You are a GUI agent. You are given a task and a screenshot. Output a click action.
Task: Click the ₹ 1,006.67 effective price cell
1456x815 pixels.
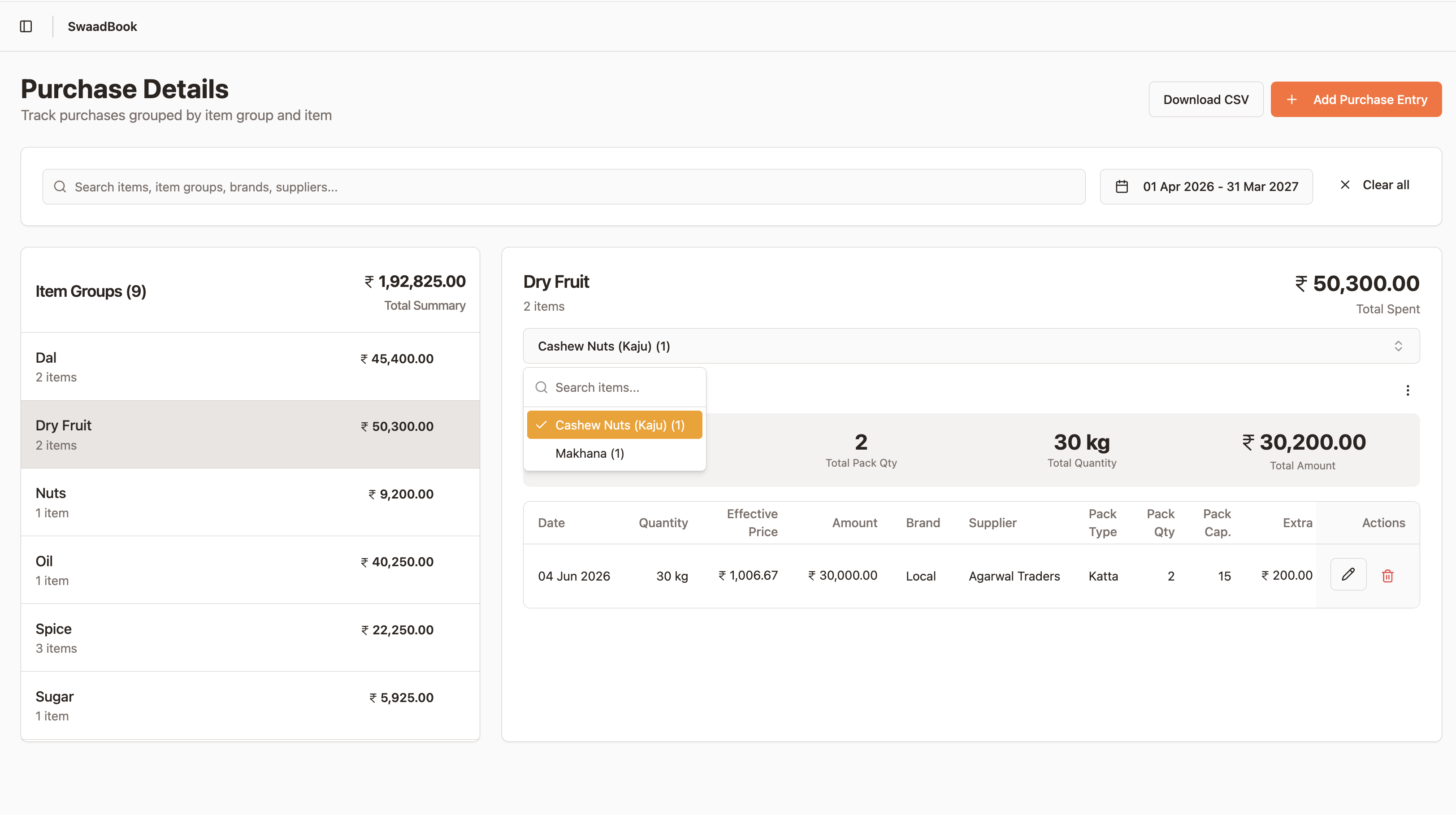point(748,575)
